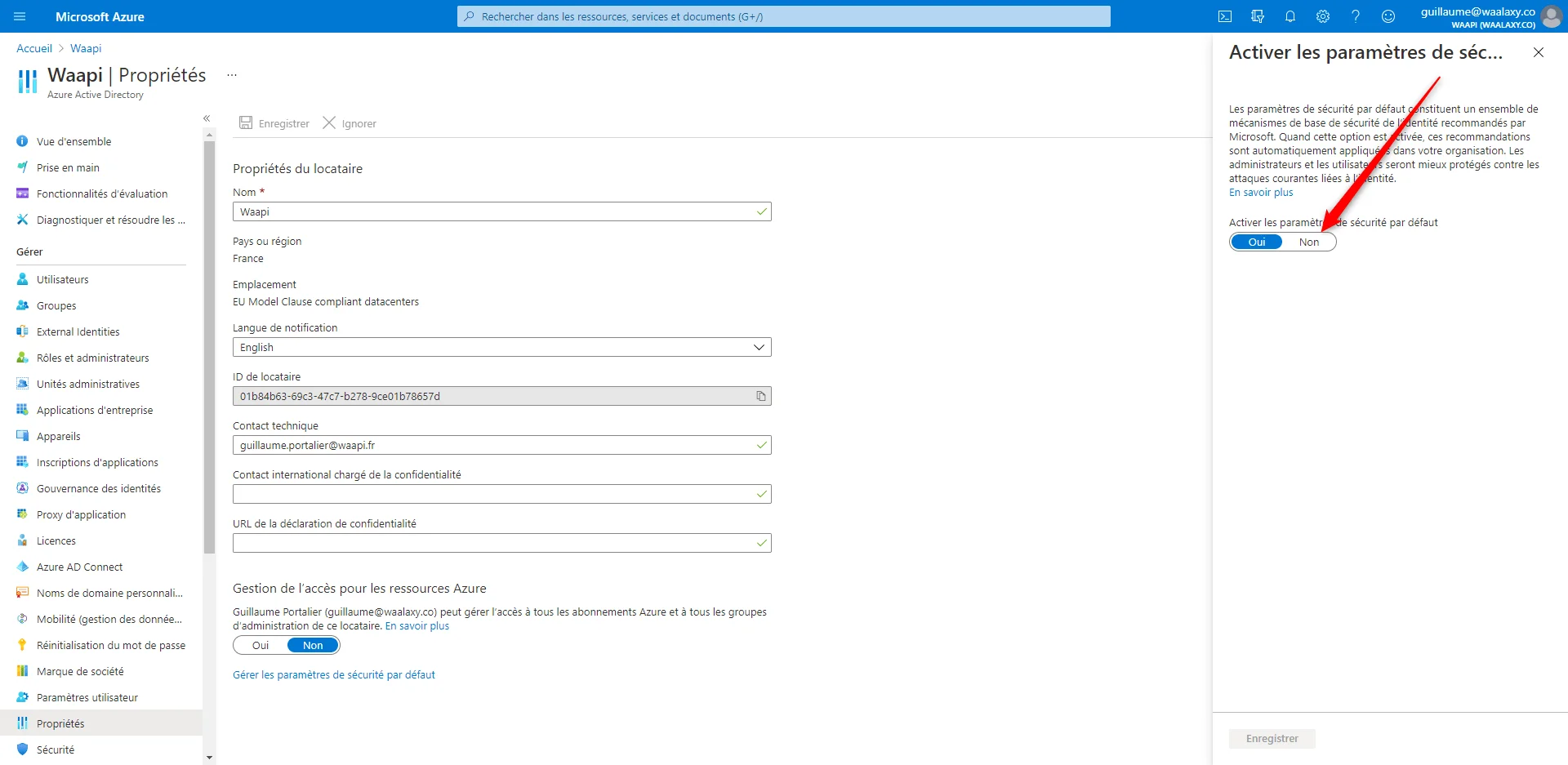The image size is (1568, 765).
Task: Click the Applications d'entreprise icon
Action: (x=22, y=410)
